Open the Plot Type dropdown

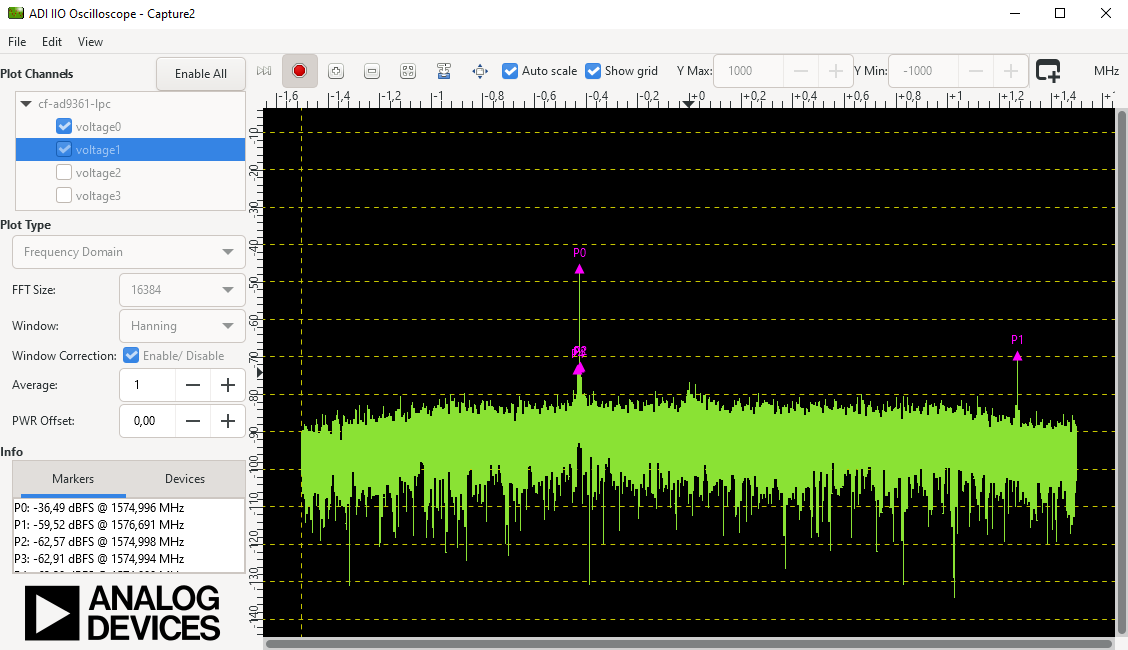(128, 252)
